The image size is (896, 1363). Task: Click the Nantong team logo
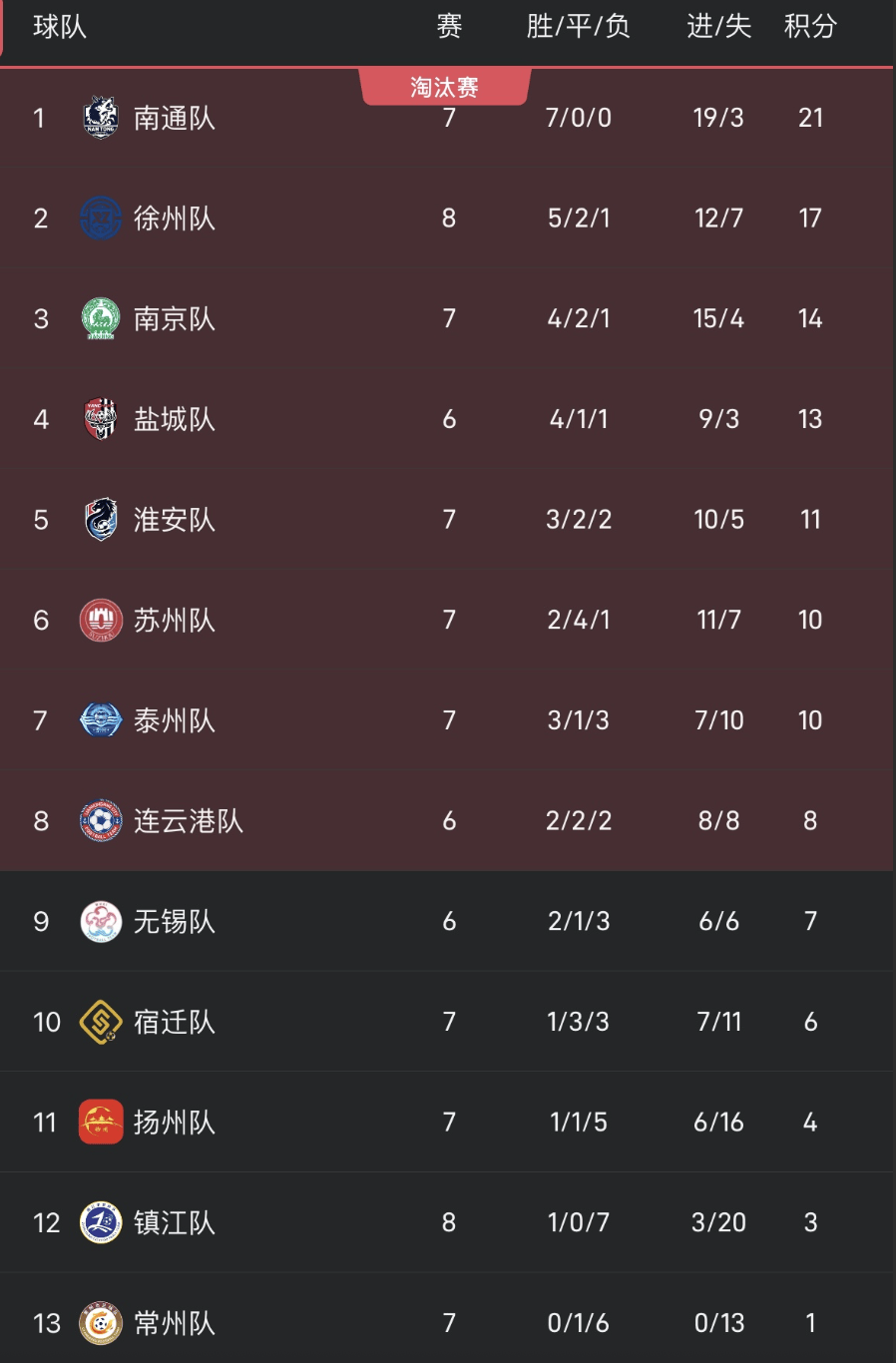click(101, 118)
